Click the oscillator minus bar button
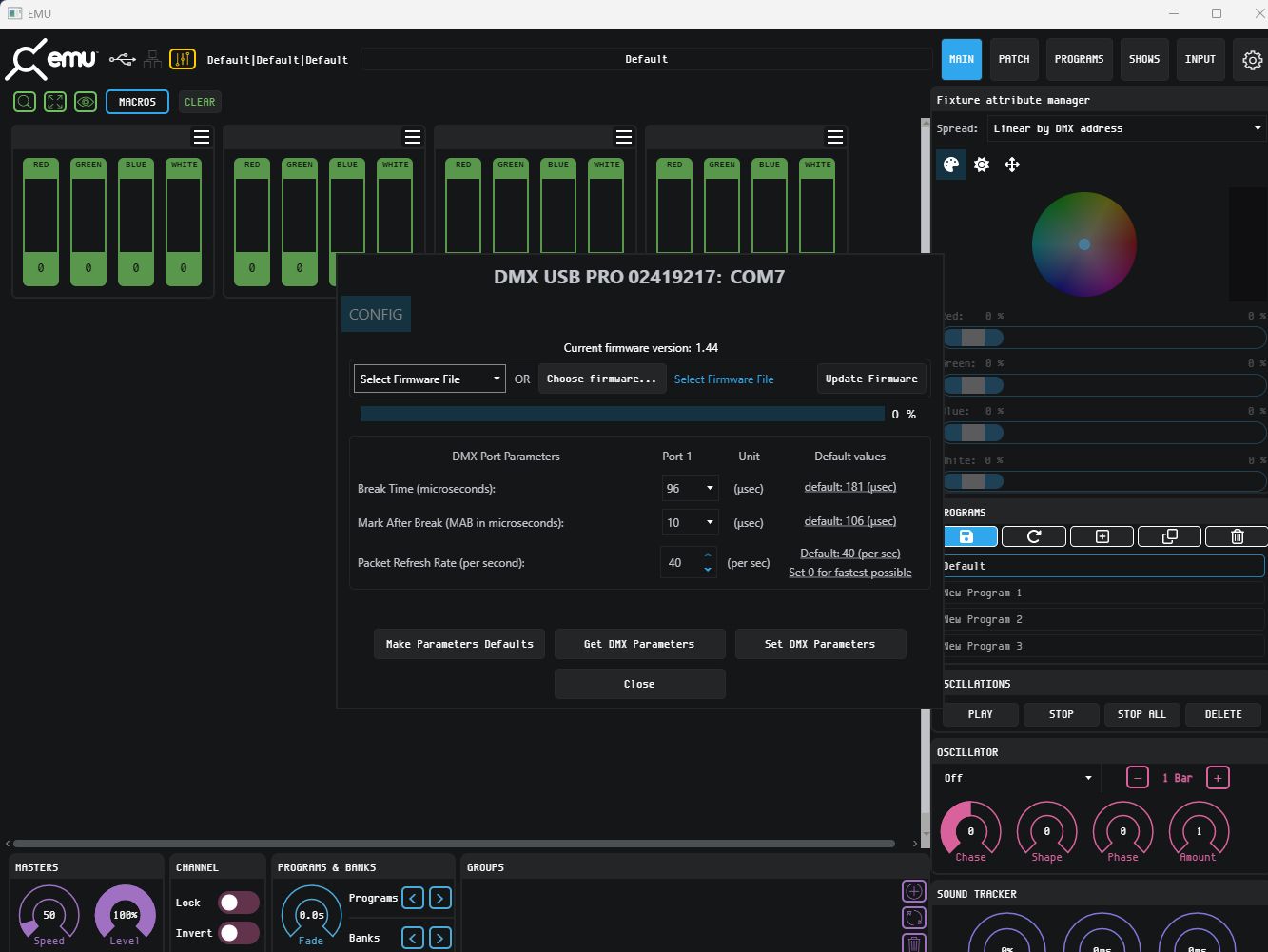This screenshot has height=952, width=1268. (x=1138, y=778)
